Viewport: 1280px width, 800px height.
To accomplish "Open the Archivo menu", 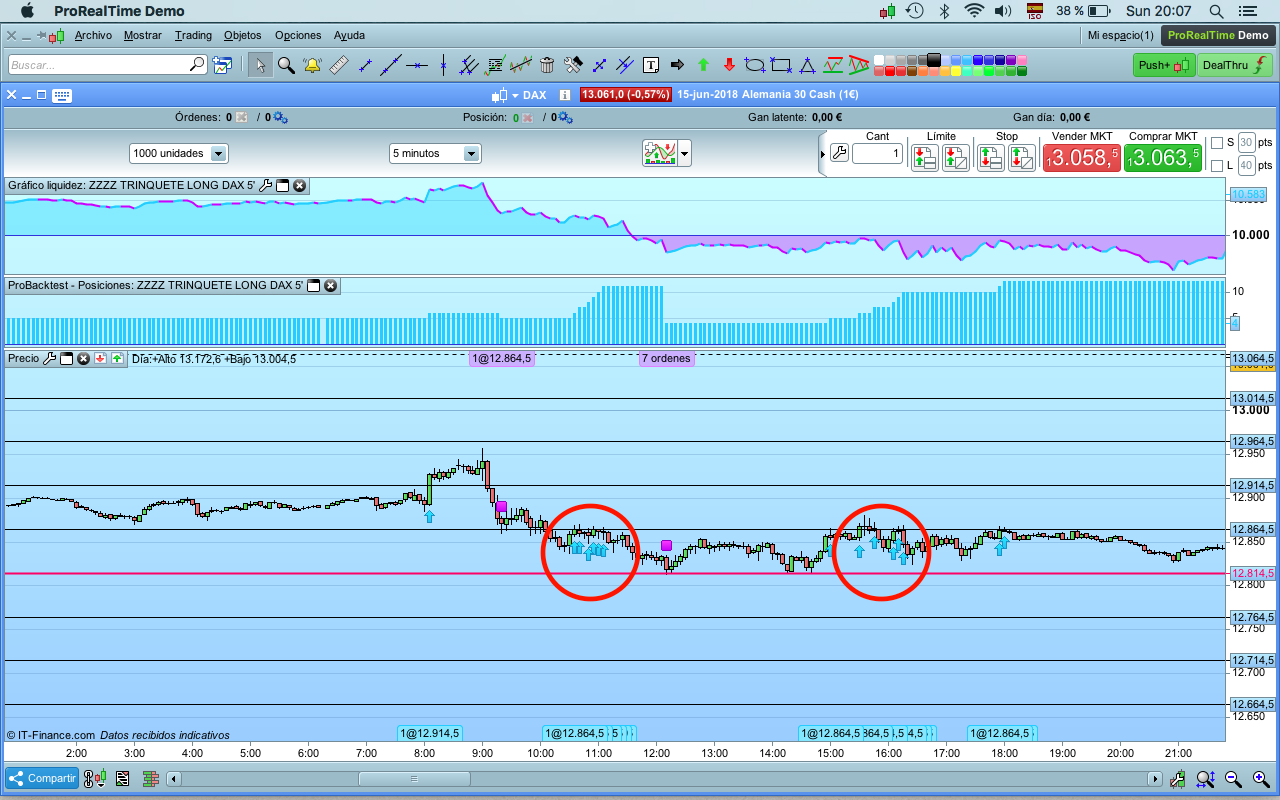I will [x=93, y=35].
